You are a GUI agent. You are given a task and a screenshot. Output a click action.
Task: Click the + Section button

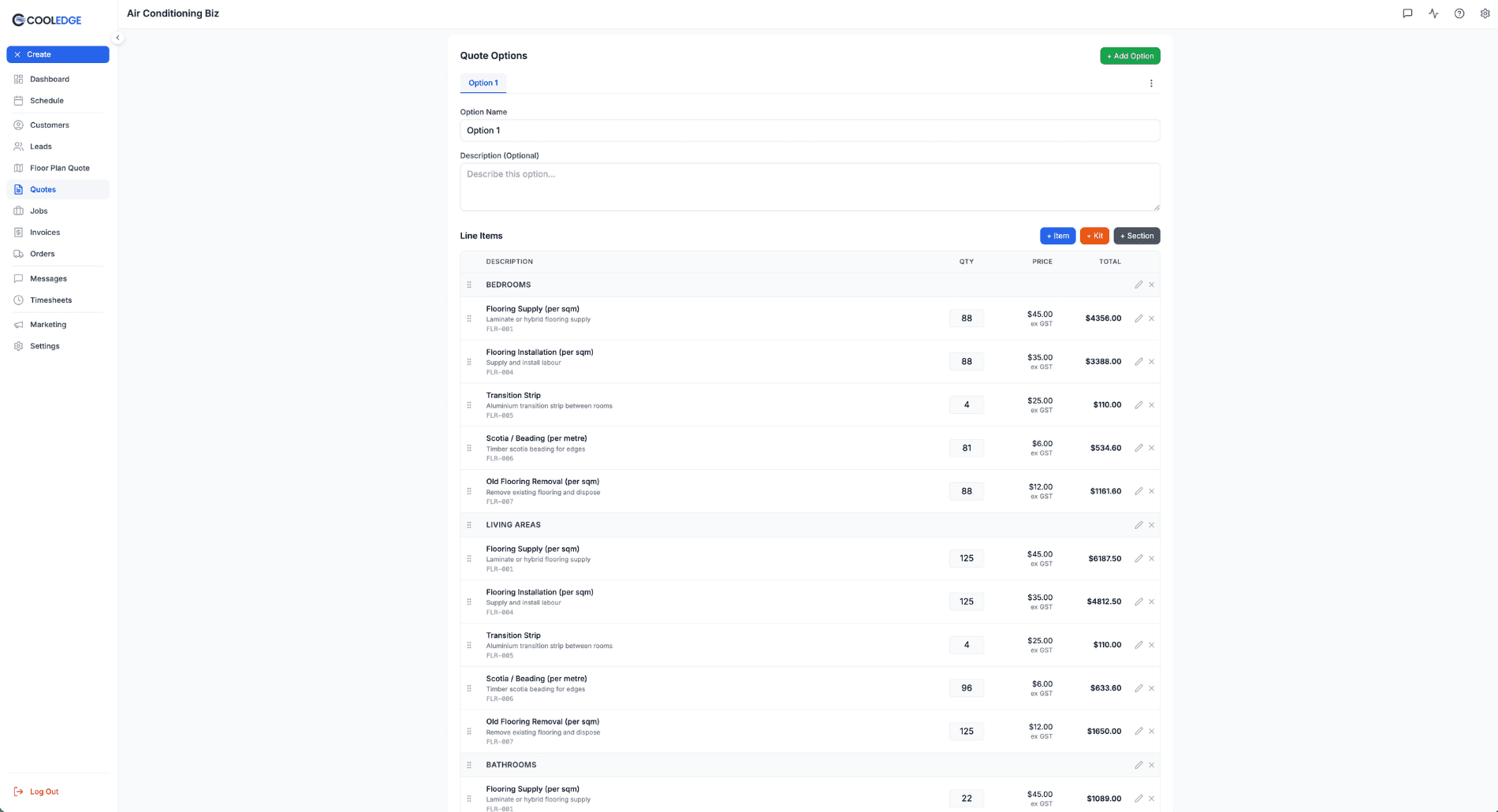point(1136,236)
